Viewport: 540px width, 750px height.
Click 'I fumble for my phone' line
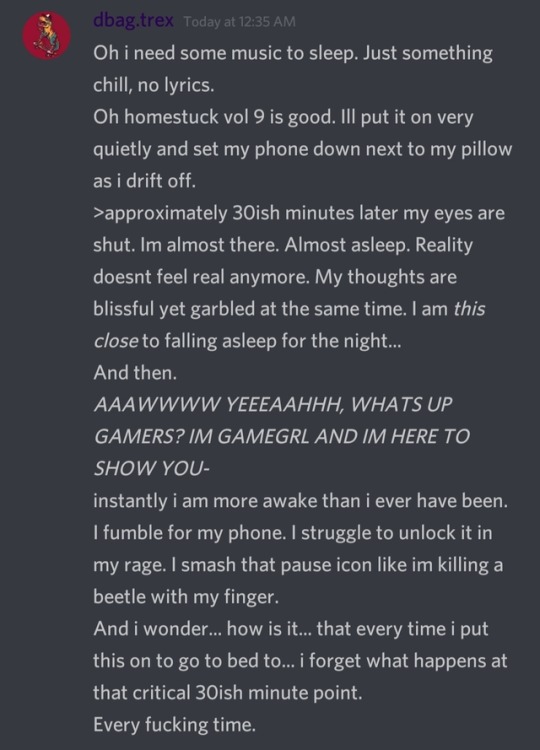click(x=293, y=533)
